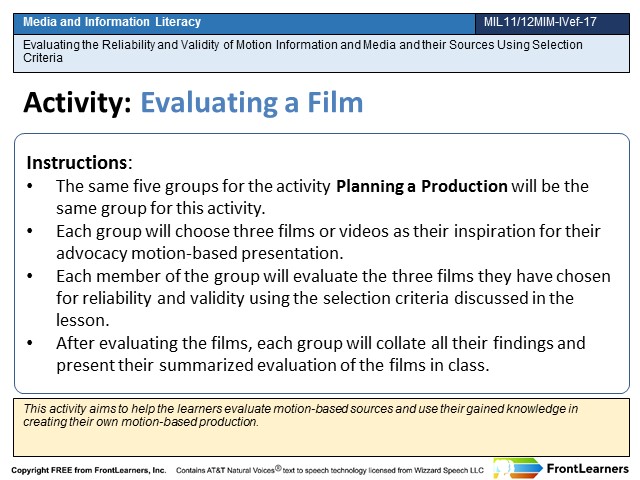Click the FrontLearners brand name text
Viewport: 640px width, 480px height.
(x=587, y=469)
